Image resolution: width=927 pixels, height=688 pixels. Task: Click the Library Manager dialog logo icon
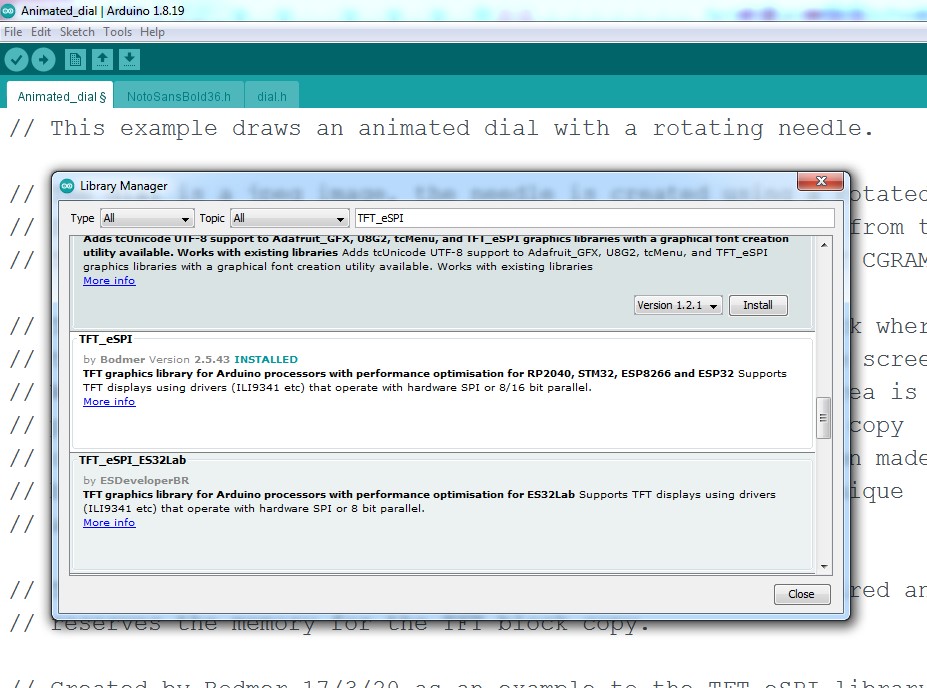click(x=67, y=186)
